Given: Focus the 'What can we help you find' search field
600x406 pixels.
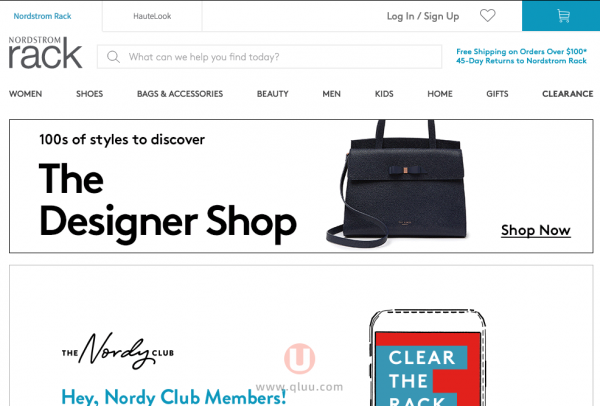Looking at the screenshot, I should (x=269, y=57).
